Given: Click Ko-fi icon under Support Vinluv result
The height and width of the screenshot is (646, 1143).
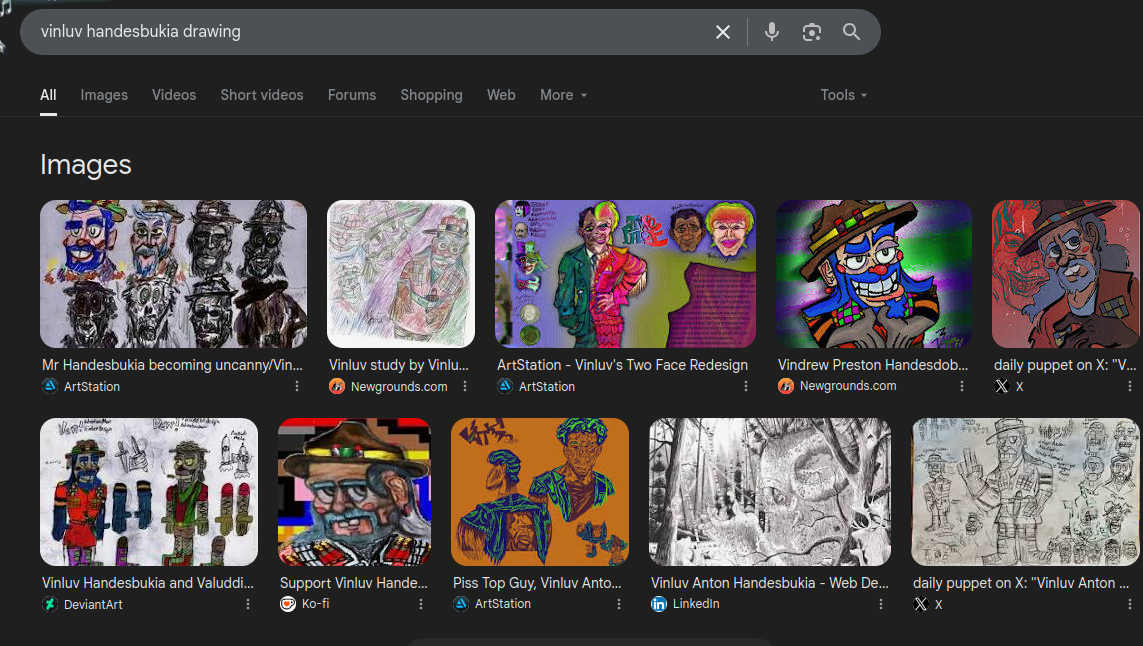Looking at the screenshot, I should (x=288, y=604).
